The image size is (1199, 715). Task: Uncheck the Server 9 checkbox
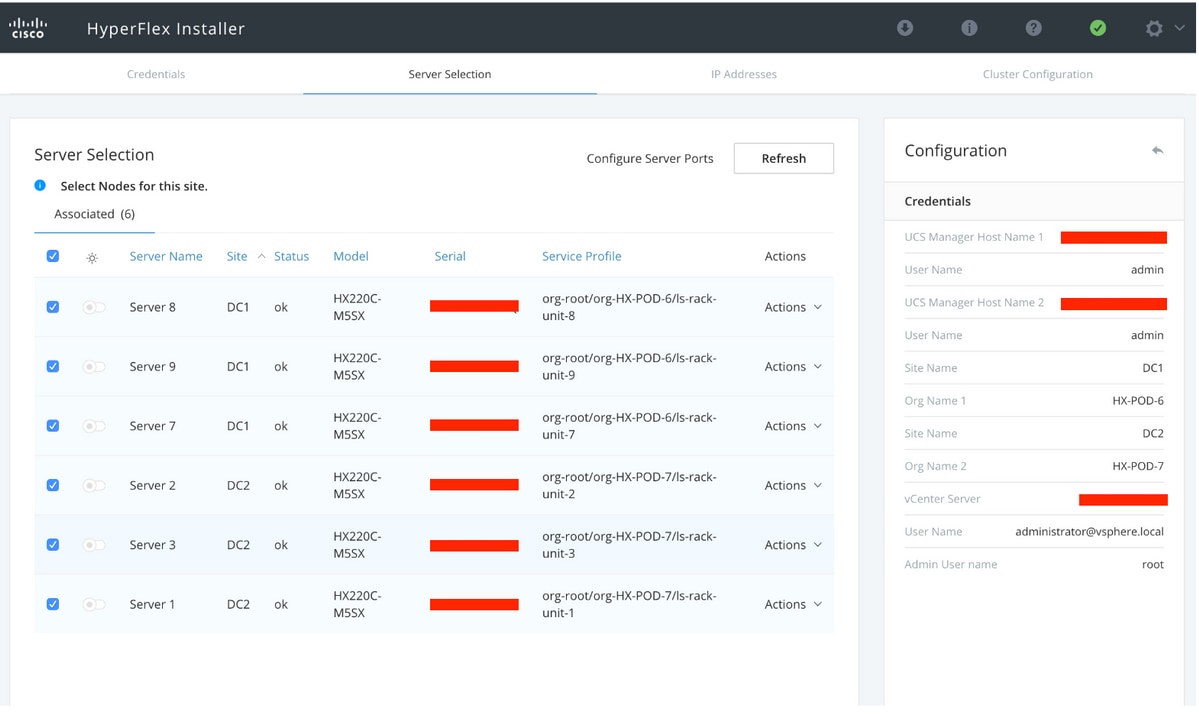click(53, 366)
